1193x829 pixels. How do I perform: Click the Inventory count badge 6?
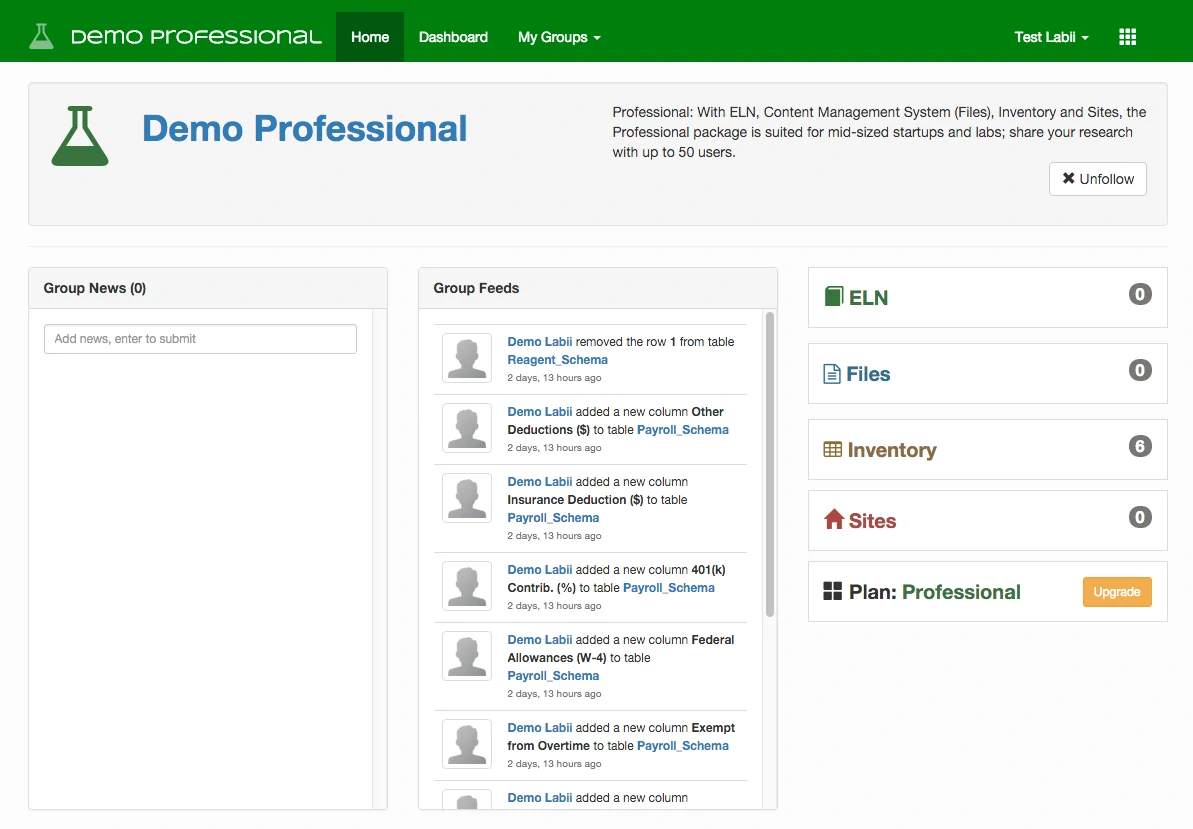tap(1139, 446)
